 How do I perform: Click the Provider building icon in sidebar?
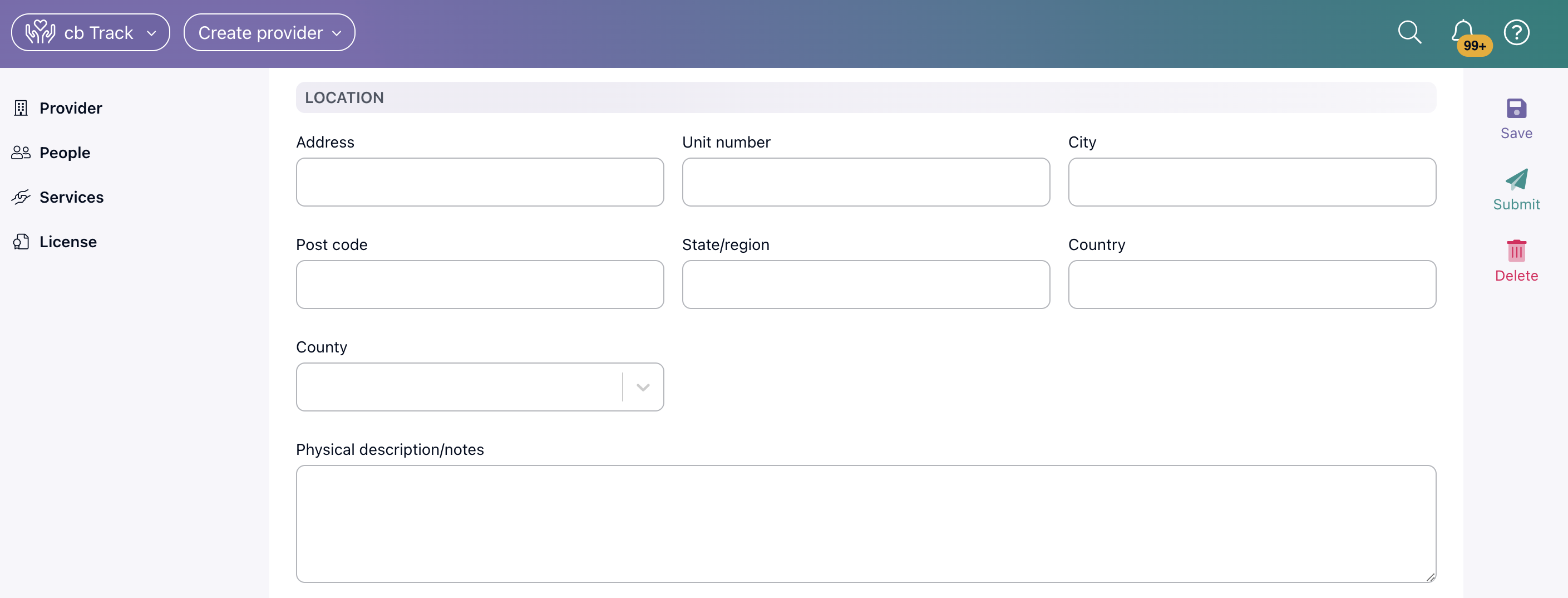click(21, 108)
